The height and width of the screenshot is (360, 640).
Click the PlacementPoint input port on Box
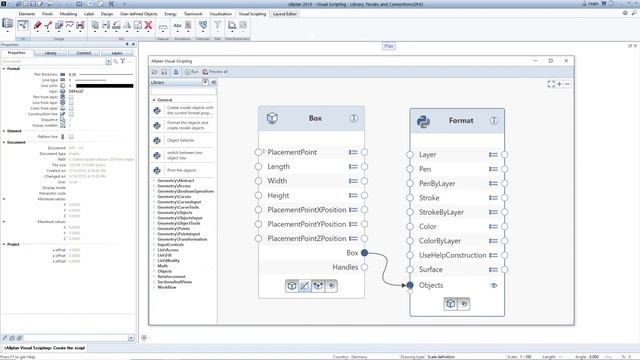pos(258,152)
